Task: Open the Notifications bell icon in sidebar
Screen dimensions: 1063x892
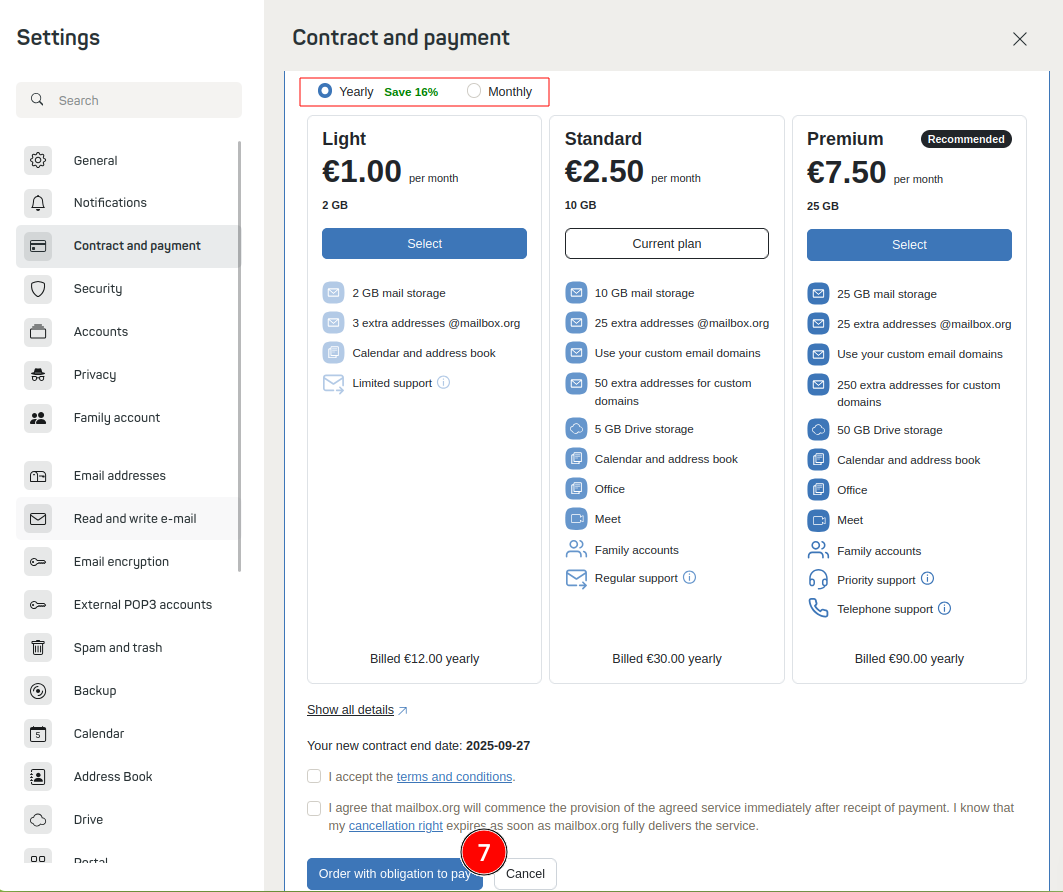Action: click(37, 202)
